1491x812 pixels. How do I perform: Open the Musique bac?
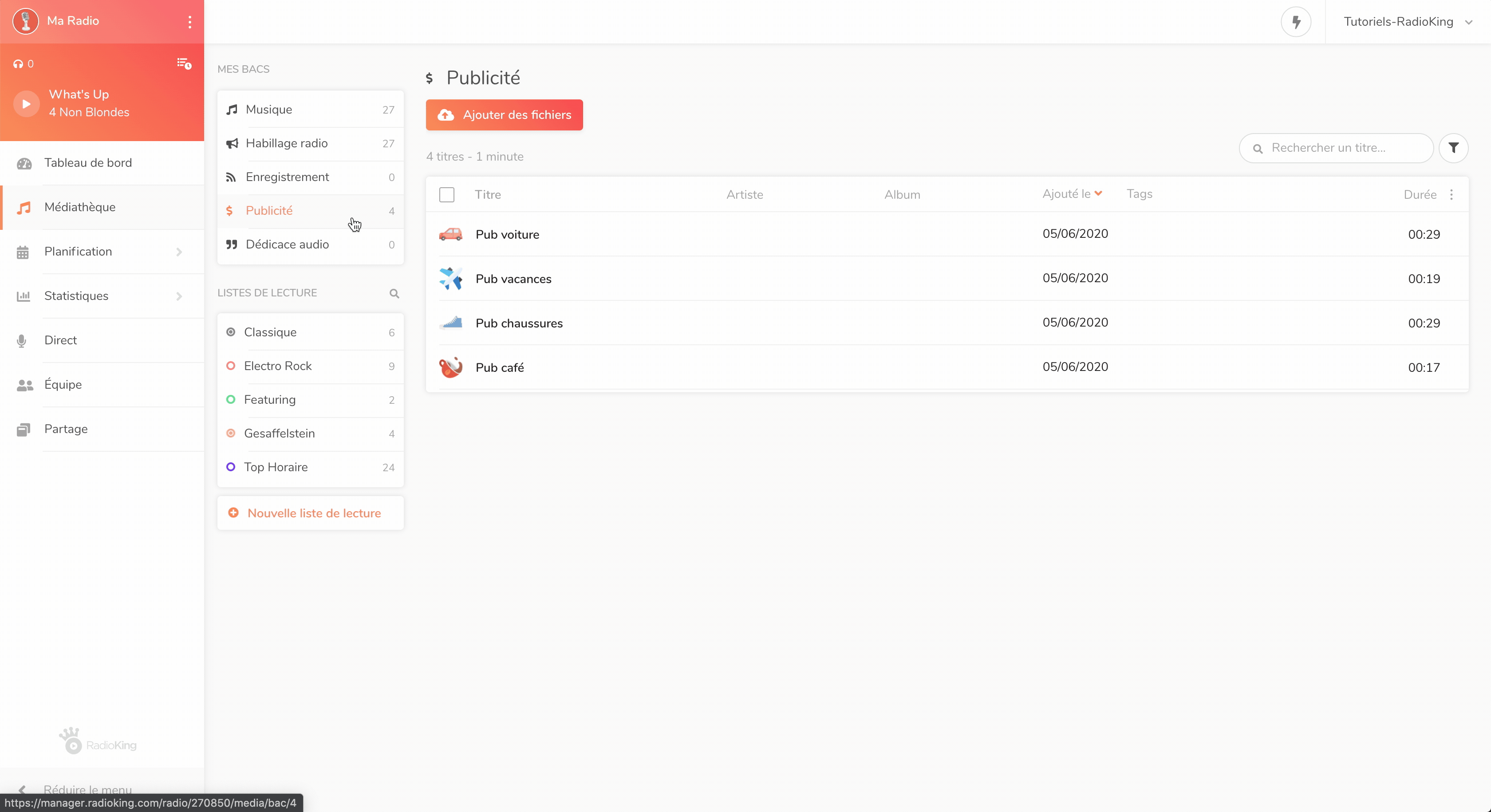click(x=311, y=110)
